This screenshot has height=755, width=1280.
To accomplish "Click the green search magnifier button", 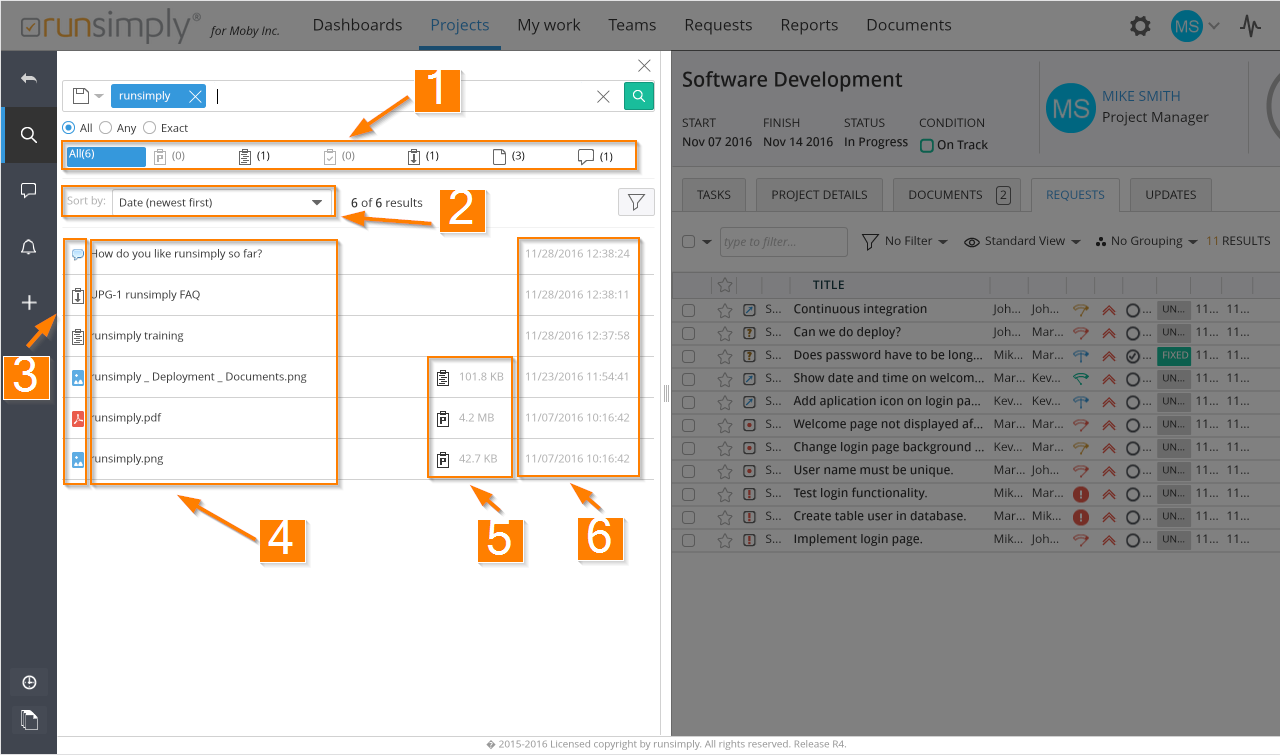I will click(639, 96).
